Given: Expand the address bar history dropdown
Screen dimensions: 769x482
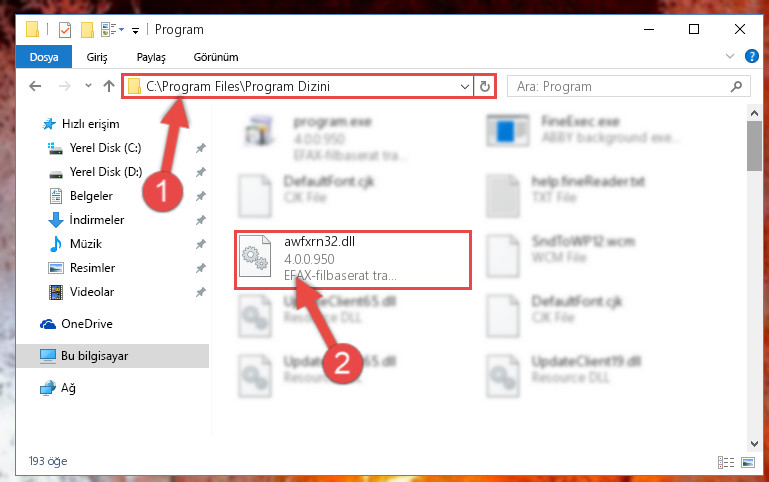Looking at the screenshot, I should [464, 87].
